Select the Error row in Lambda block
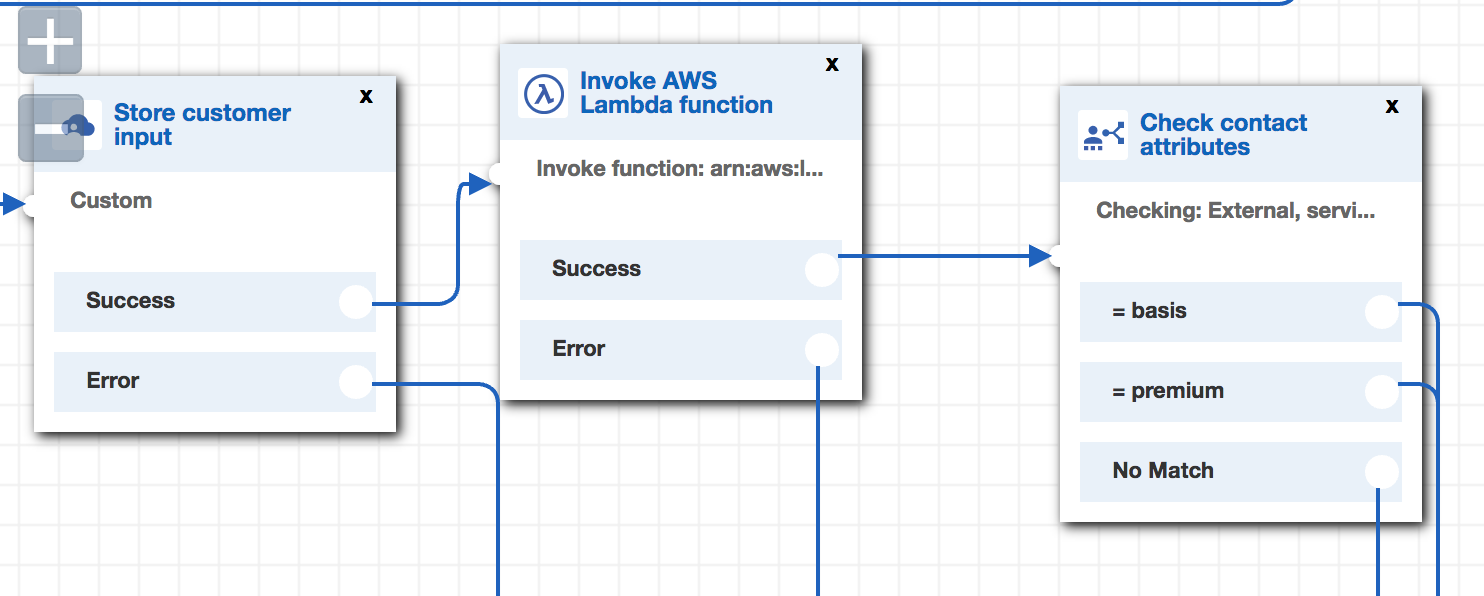 (x=680, y=350)
